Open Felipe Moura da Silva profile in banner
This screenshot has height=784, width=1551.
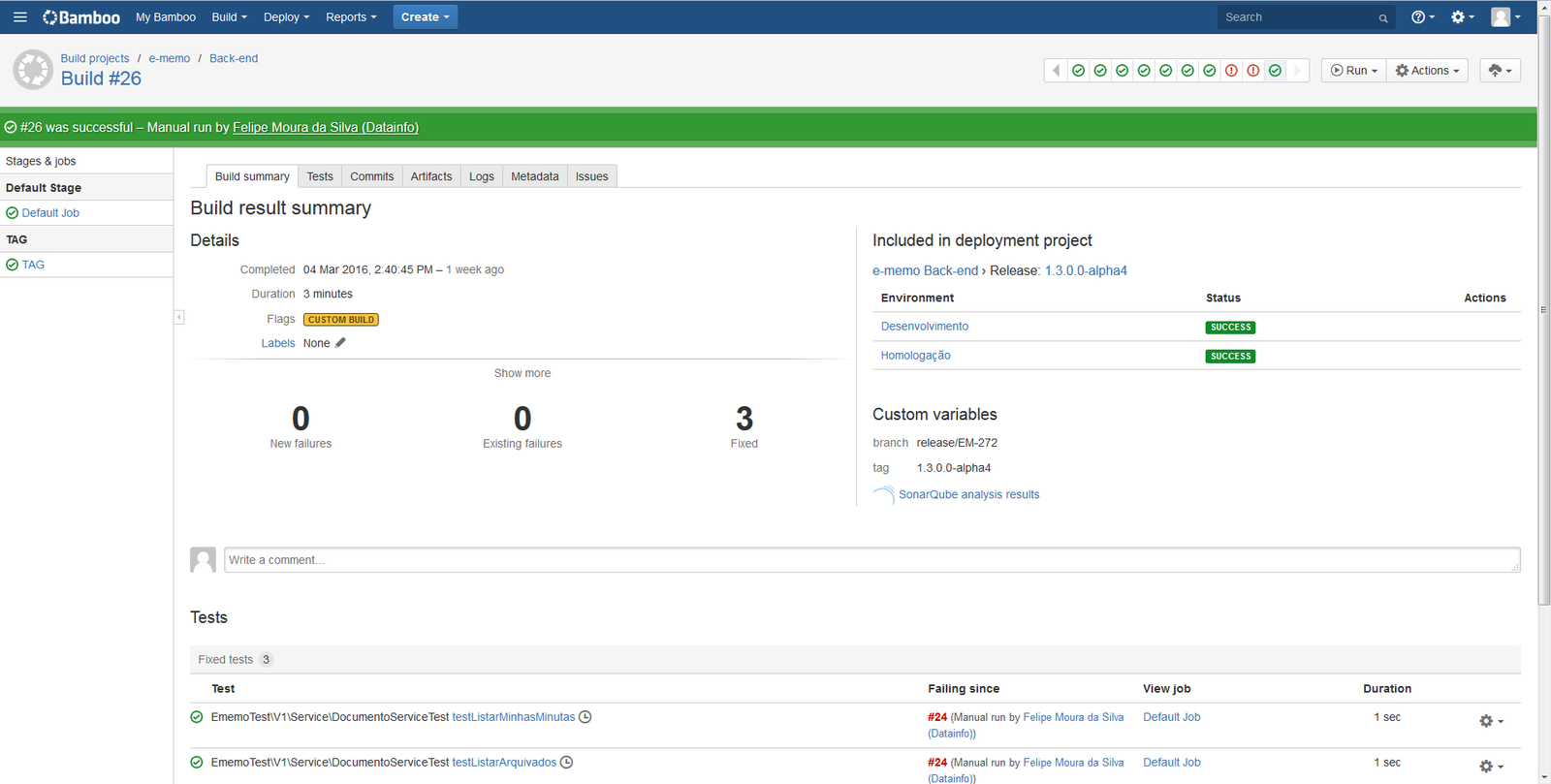pyautogui.click(x=326, y=127)
